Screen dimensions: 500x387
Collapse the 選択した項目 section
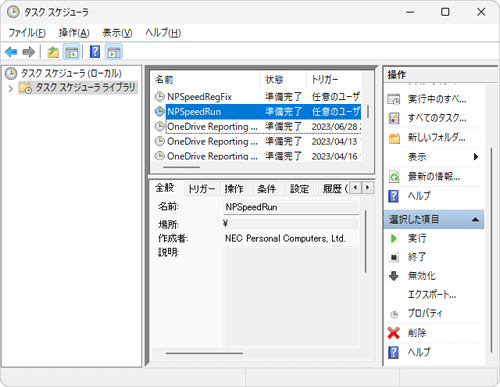(475, 219)
